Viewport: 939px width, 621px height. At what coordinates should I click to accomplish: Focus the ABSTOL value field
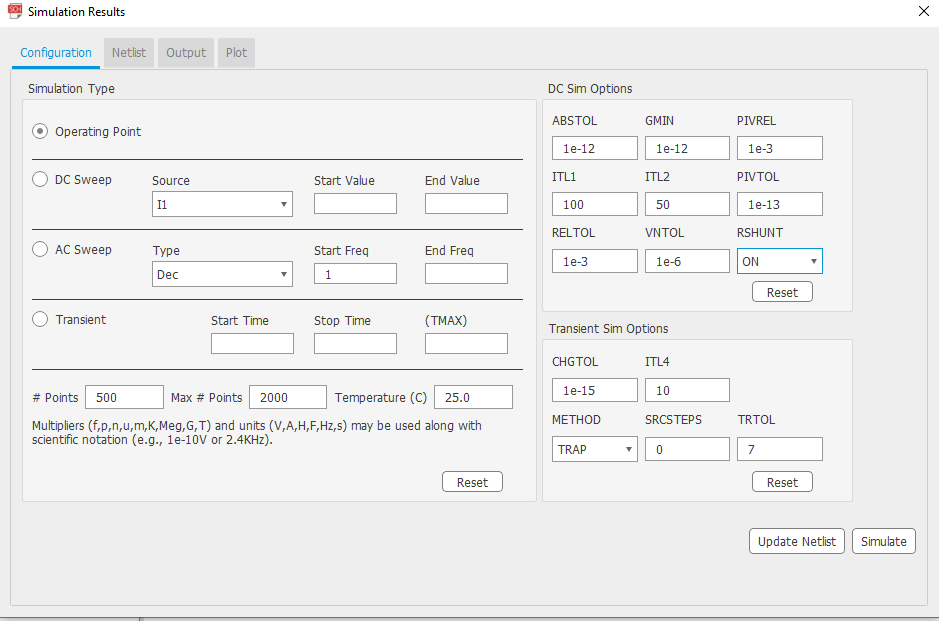[x=594, y=148]
